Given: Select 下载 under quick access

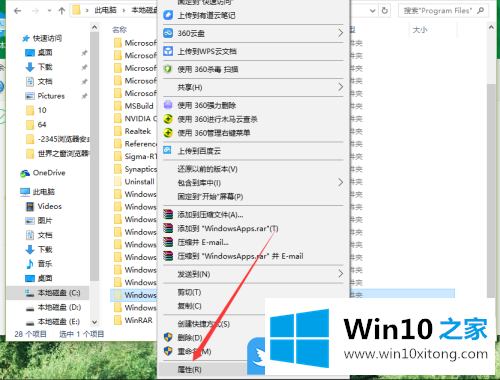Looking at the screenshot, I should tap(45, 67).
